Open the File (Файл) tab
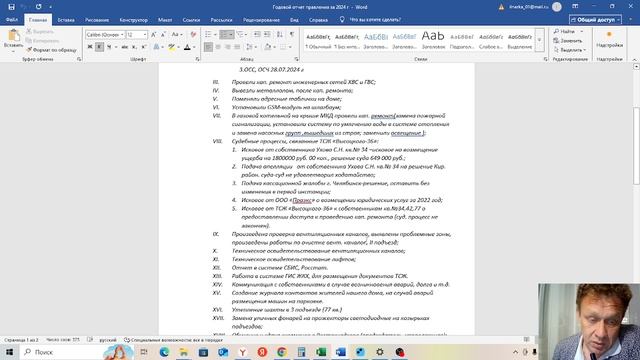Screen dimensions: 640x360 [12, 20]
